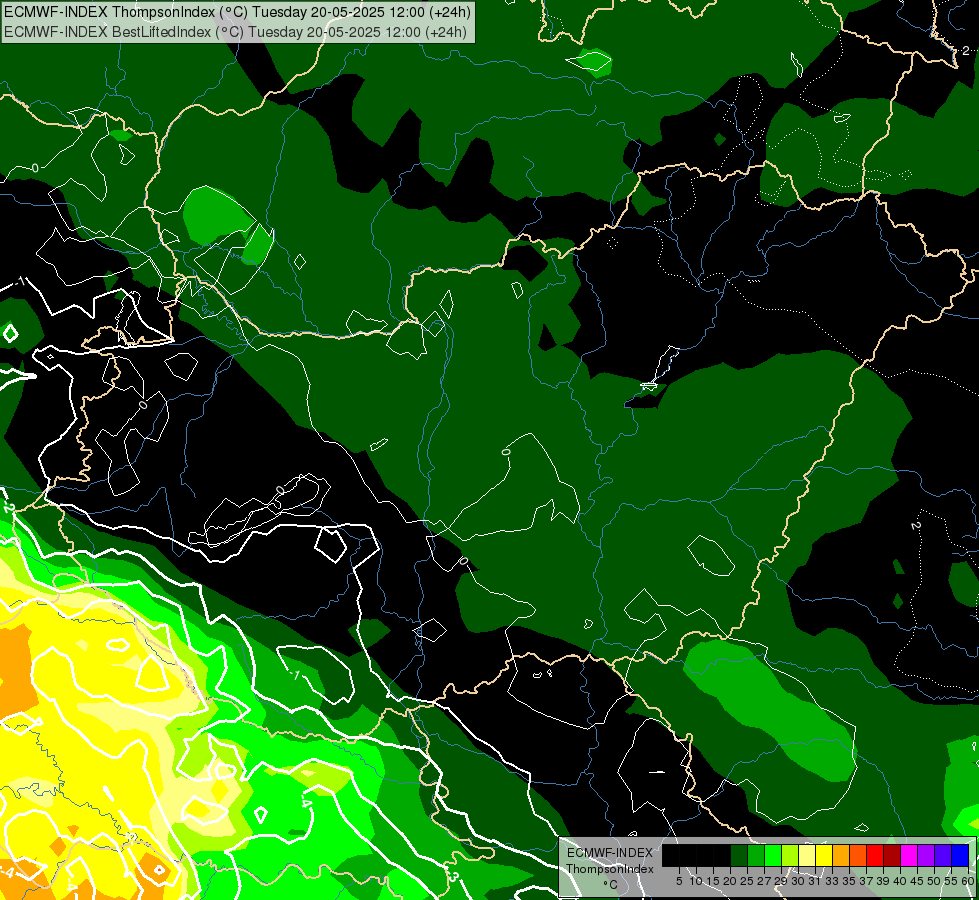Click the ECMWF-INDEX ThompsonIndex title line
The image size is (979, 900).
(237, 12)
